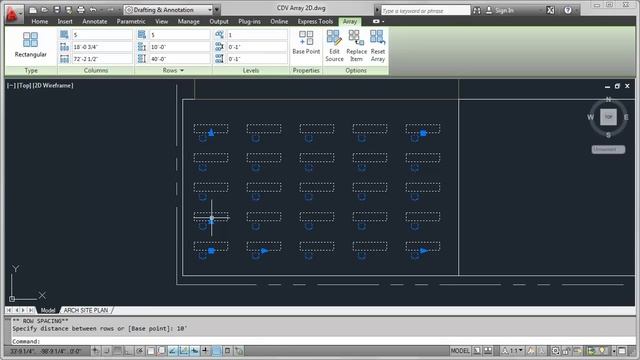
Task: Open the Help dropdown arrow beside question mark
Action: pos(576,11)
